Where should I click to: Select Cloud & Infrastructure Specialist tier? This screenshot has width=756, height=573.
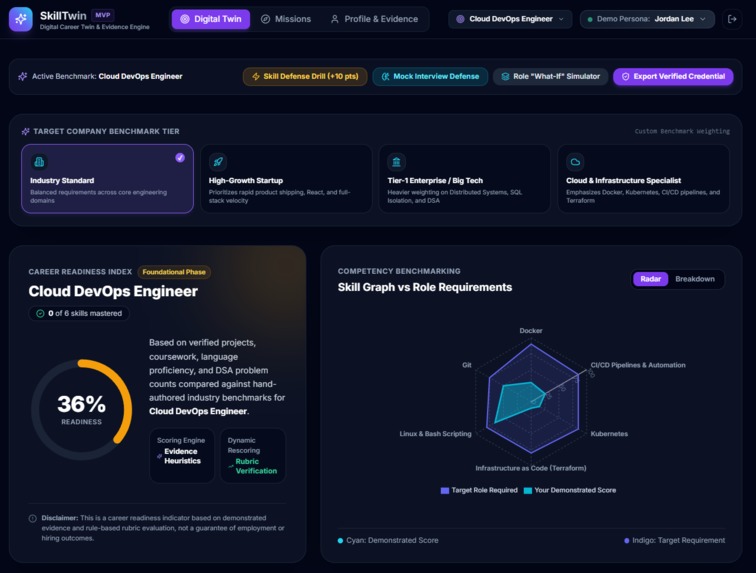(x=644, y=179)
